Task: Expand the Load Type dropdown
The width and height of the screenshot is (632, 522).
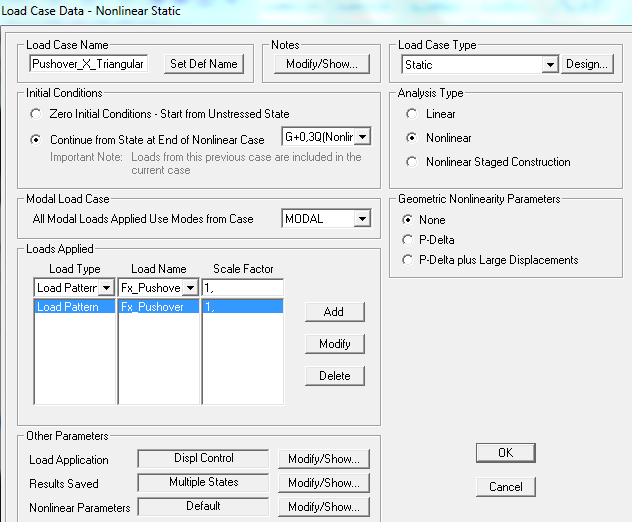Action: tap(107, 288)
